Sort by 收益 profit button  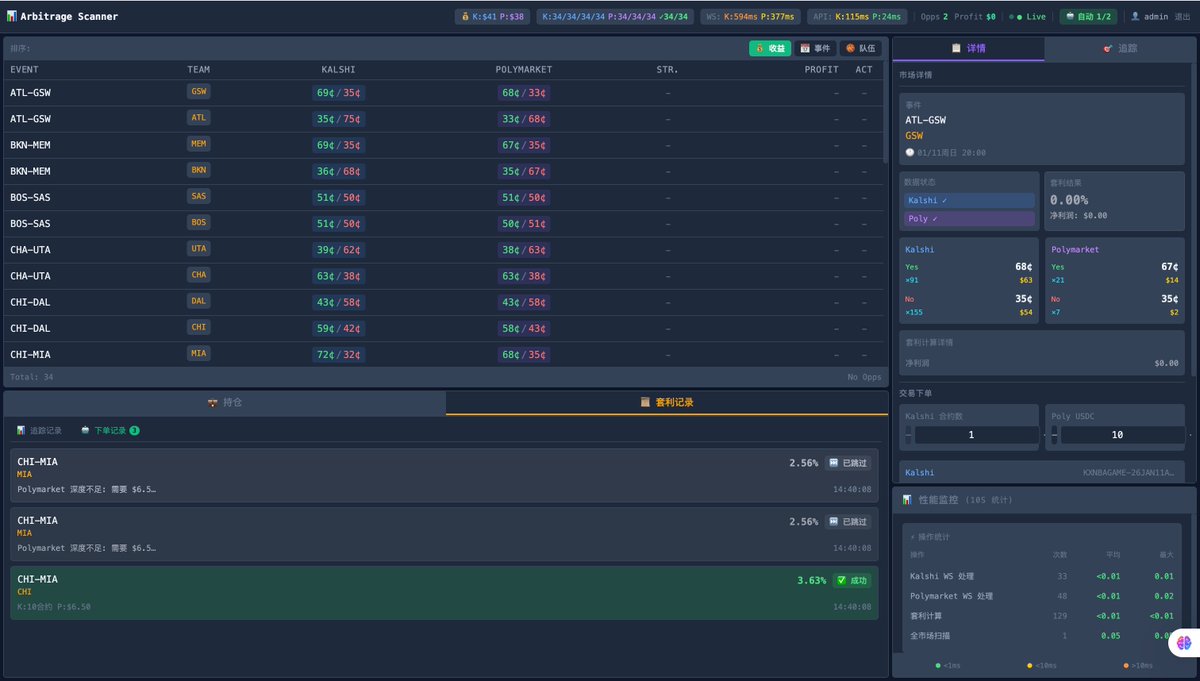(x=770, y=48)
